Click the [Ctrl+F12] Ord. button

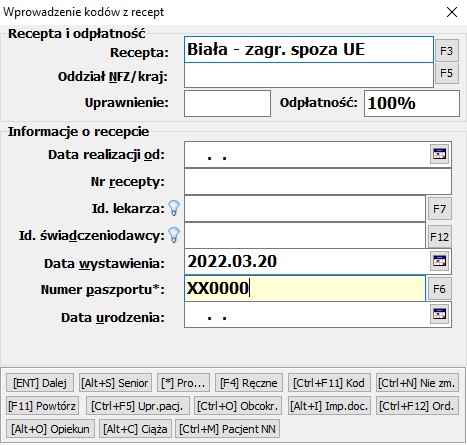point(417,406)
